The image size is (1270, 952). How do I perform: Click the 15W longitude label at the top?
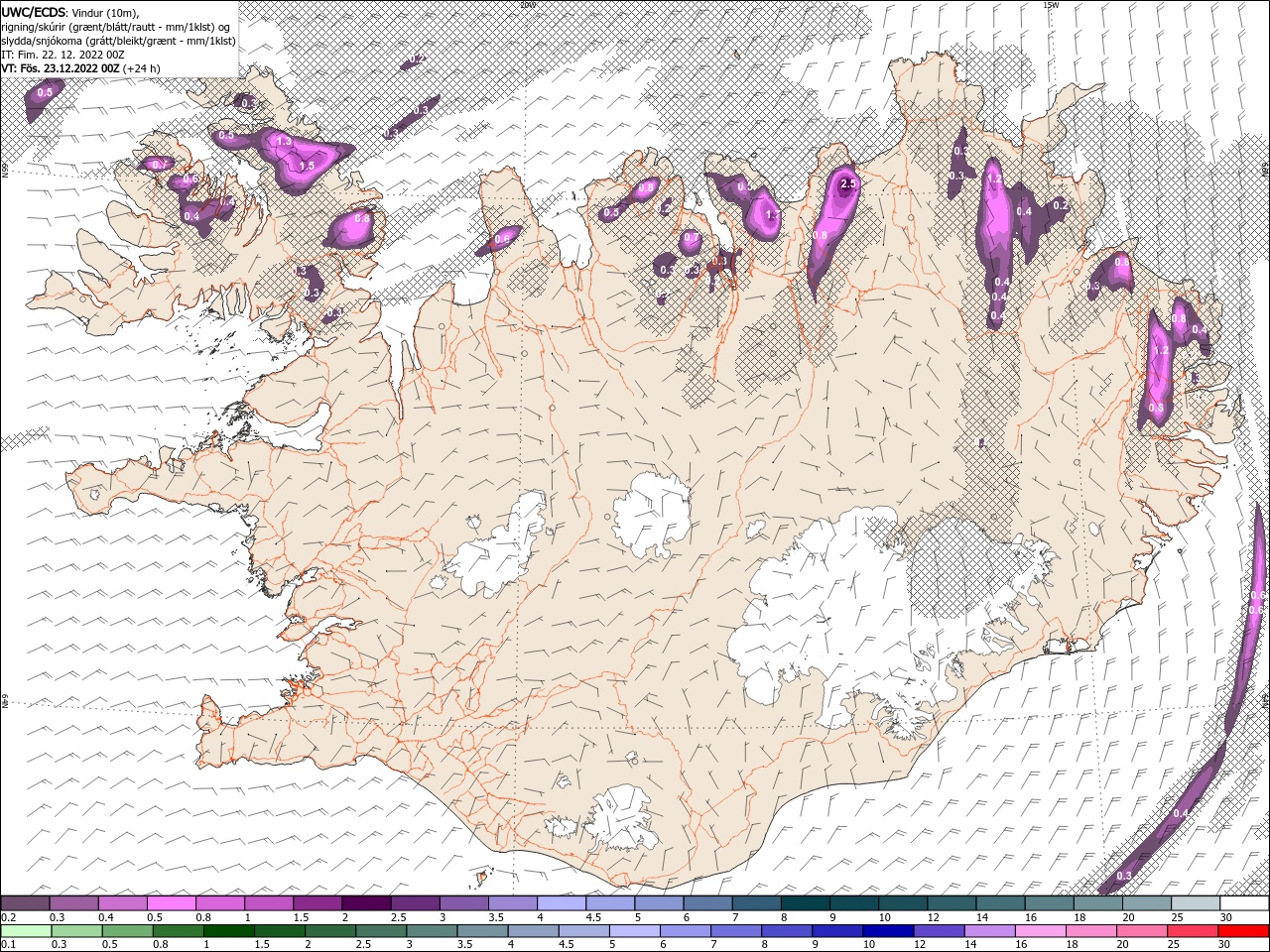(1051, 5)
